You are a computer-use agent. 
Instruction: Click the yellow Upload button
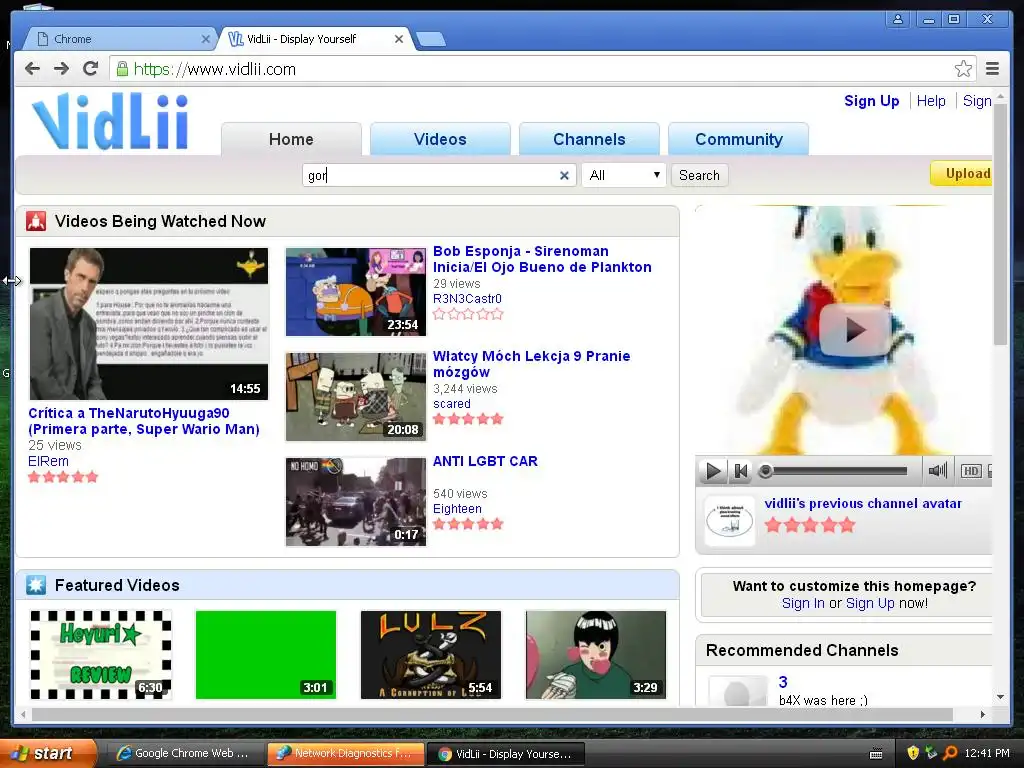tap(961, 174)
